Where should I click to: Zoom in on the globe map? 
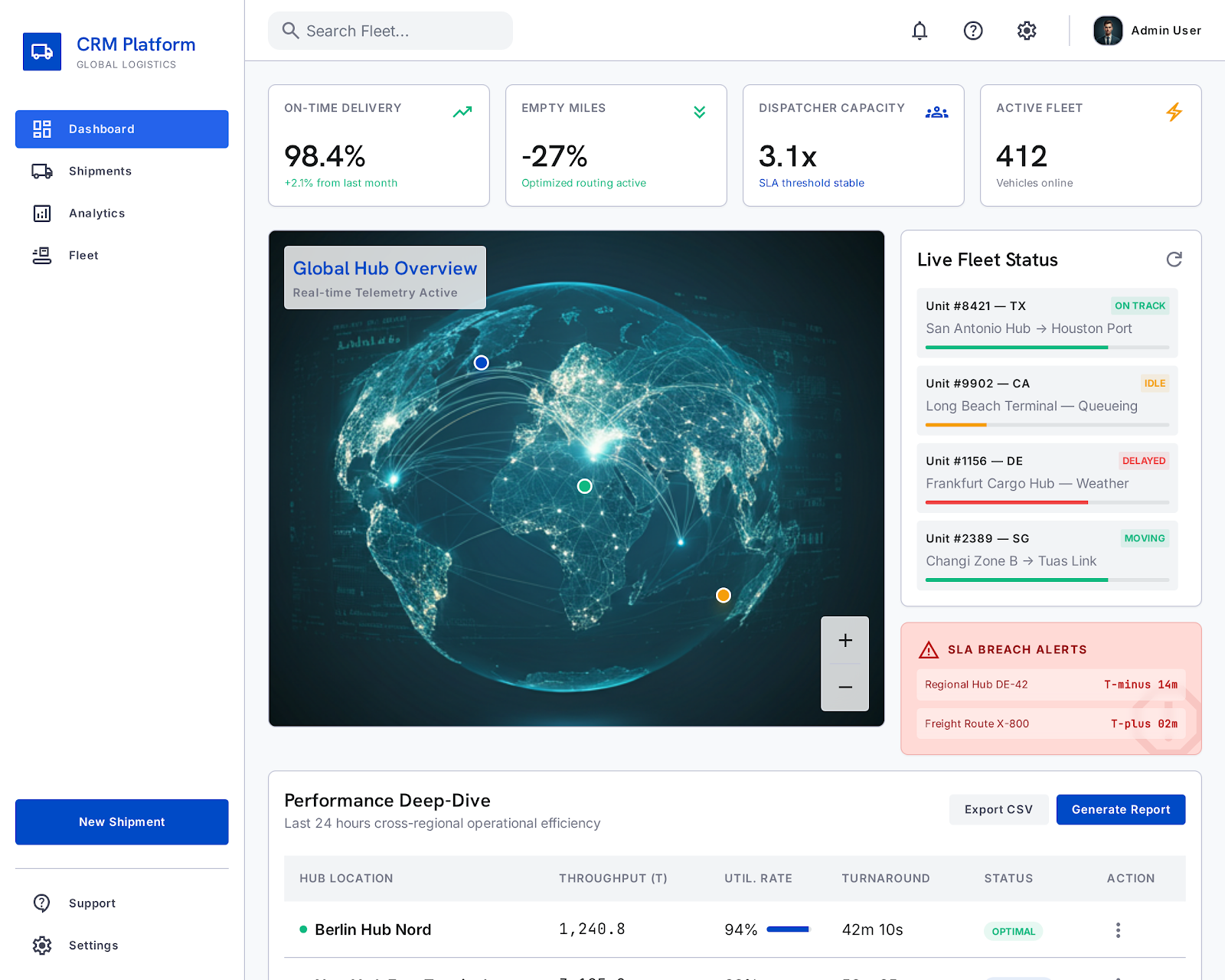click(x=845, y=640)
